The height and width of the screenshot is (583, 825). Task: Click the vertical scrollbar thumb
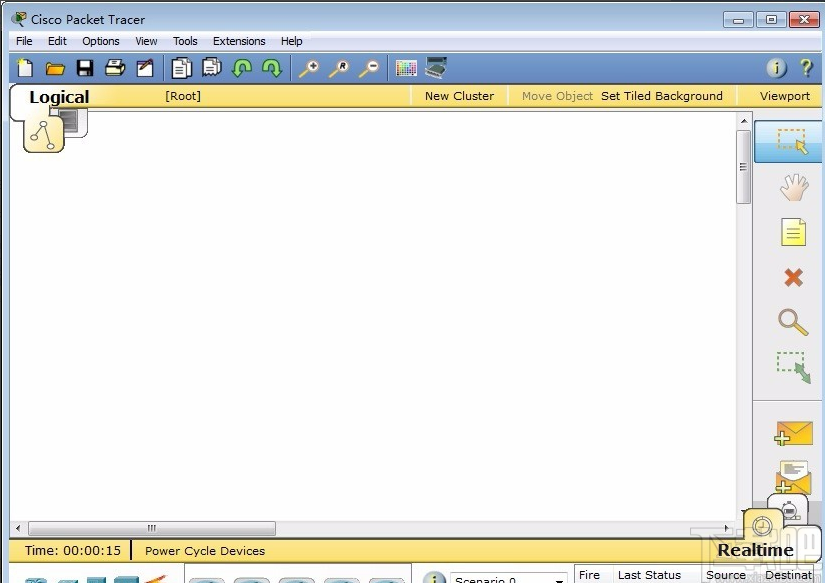click(x=743, y=167)
